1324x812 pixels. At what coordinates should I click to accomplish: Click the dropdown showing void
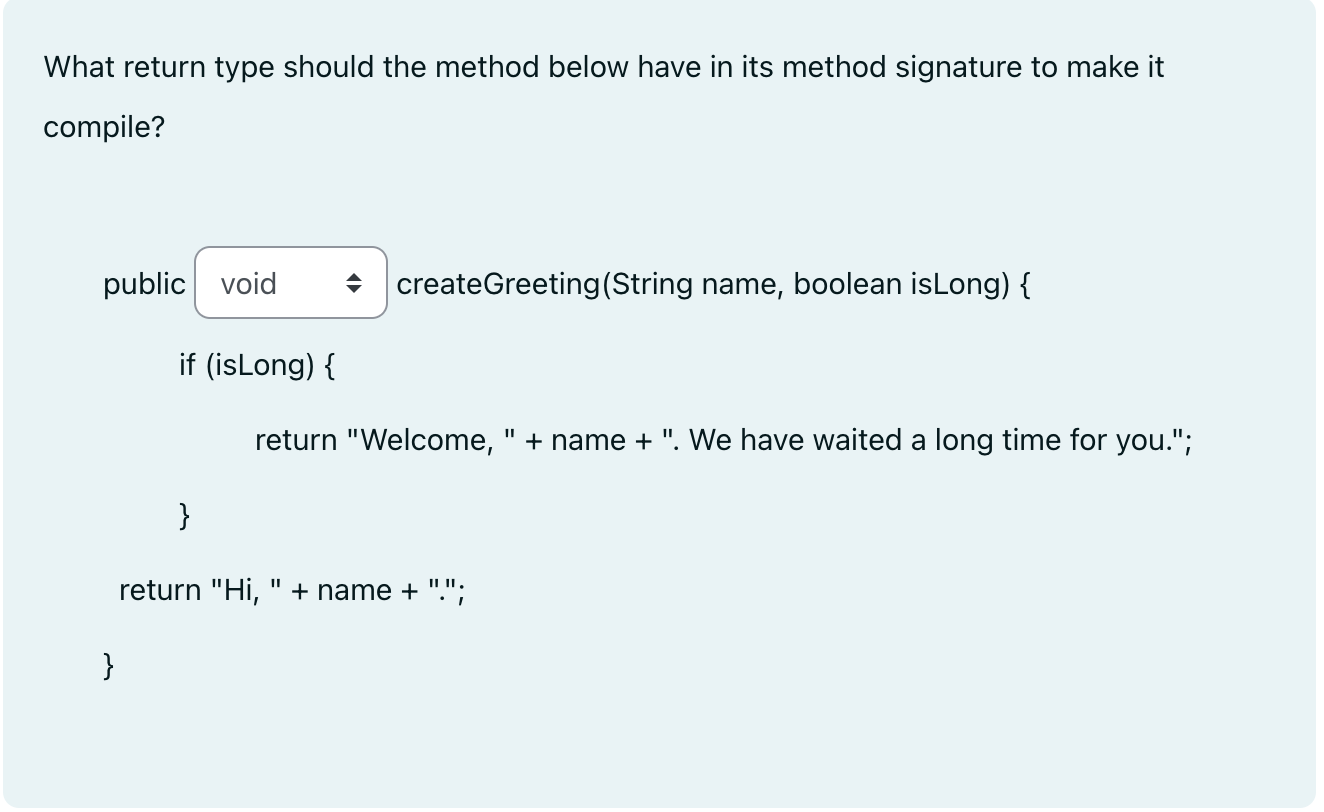coord(290,283)
